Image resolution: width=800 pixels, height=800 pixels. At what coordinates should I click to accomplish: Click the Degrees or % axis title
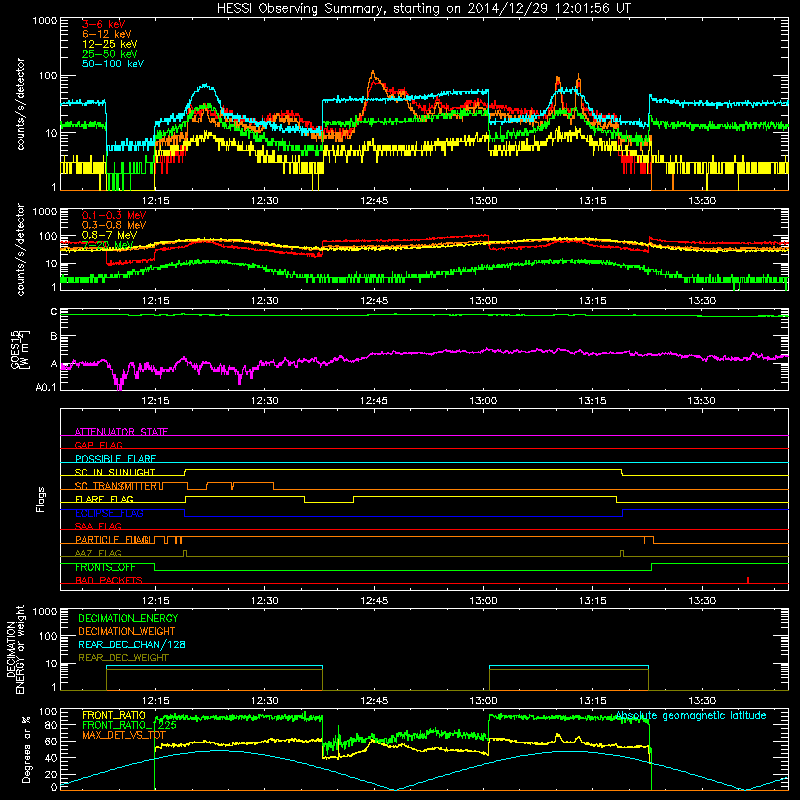[26, 749]
